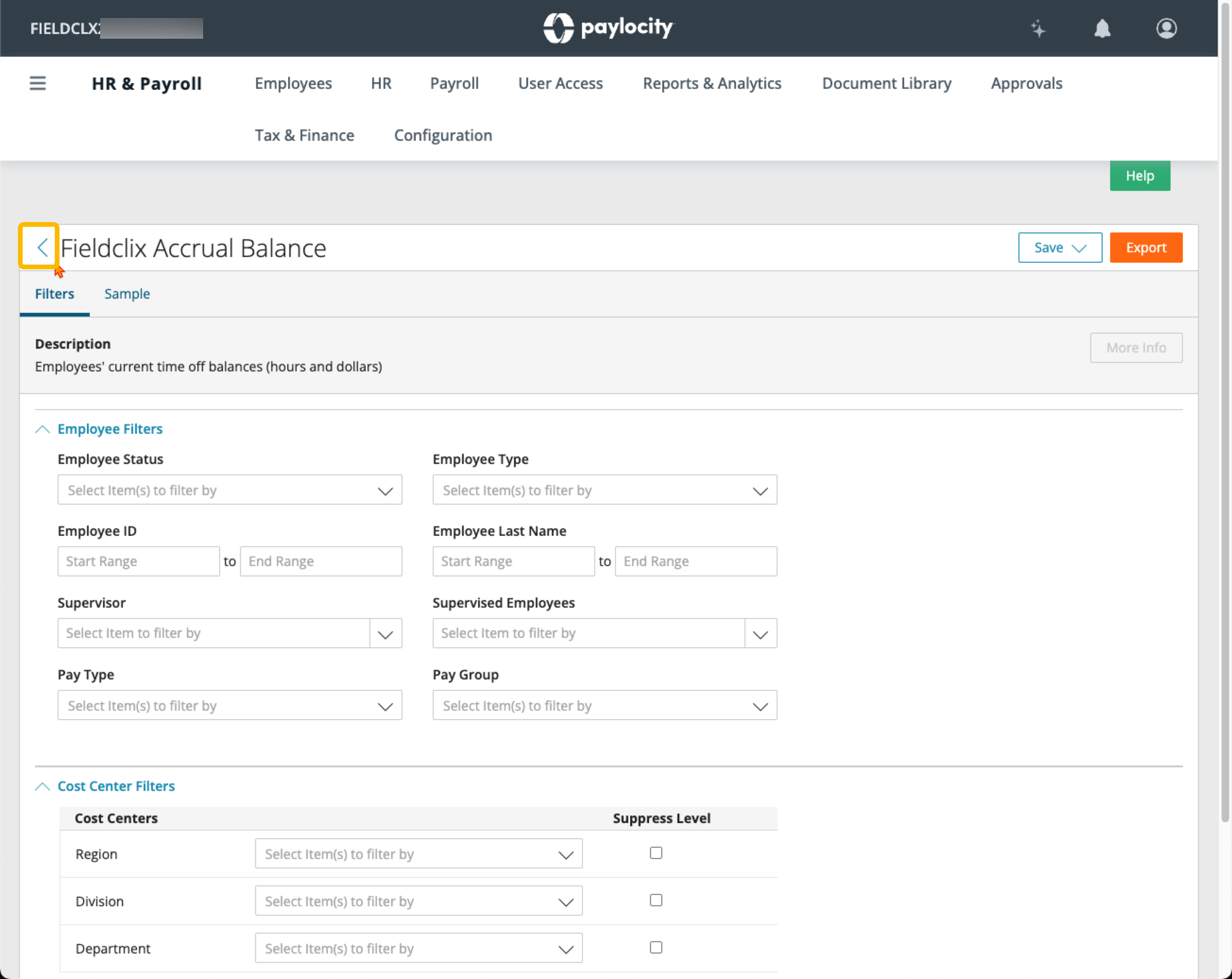Expand the Supervisor filter dropdown
1232x979 pixels.
pos(386,634)
